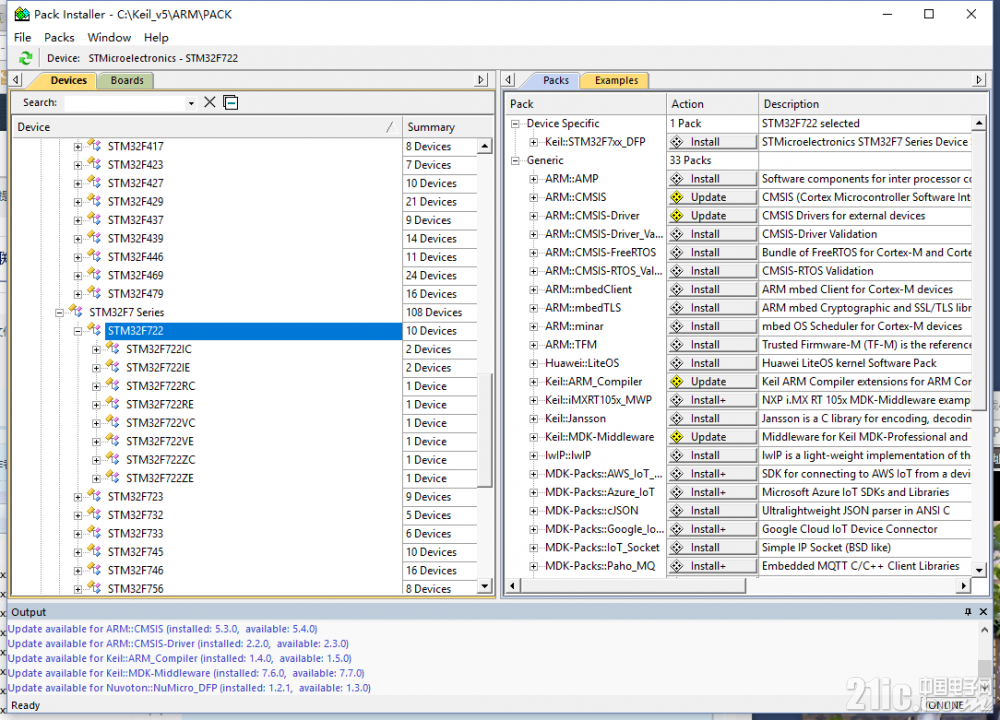Click install diamond icon for lwIP::lwIP
The width and height of the screenshot is (1000, 720).
pos(677,455)
